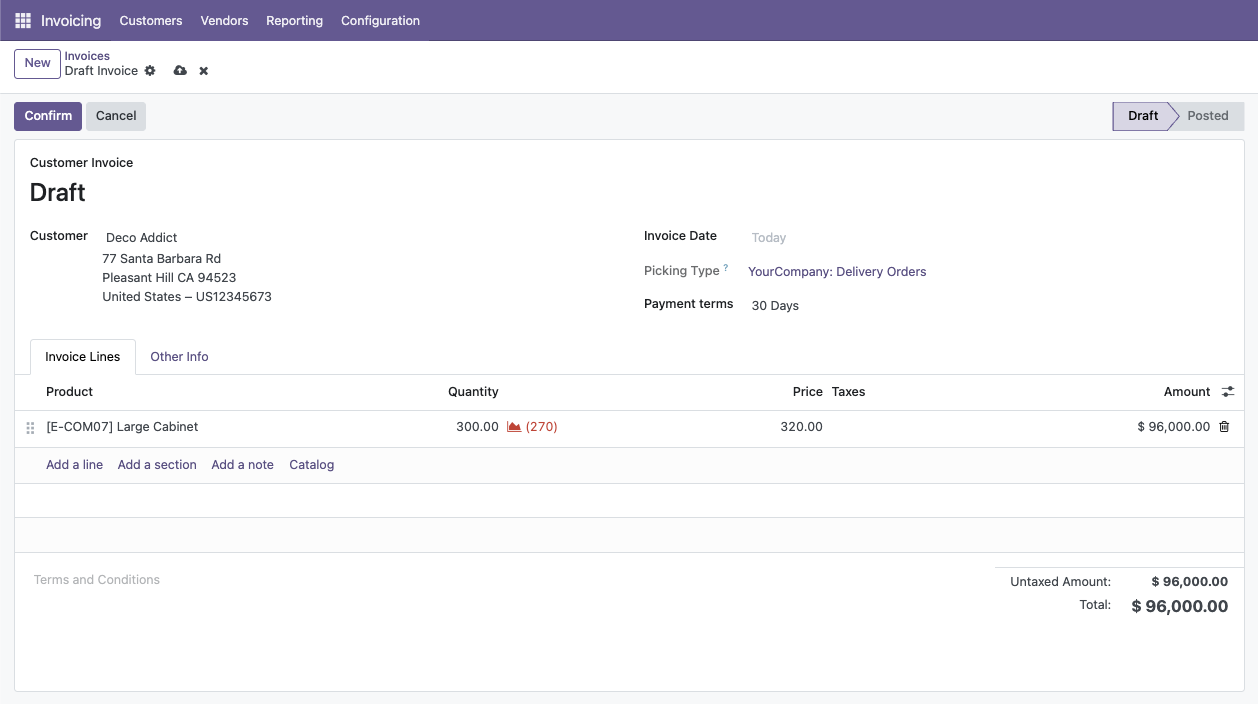Edit the quantity 300.00 cell

[477, 427]
